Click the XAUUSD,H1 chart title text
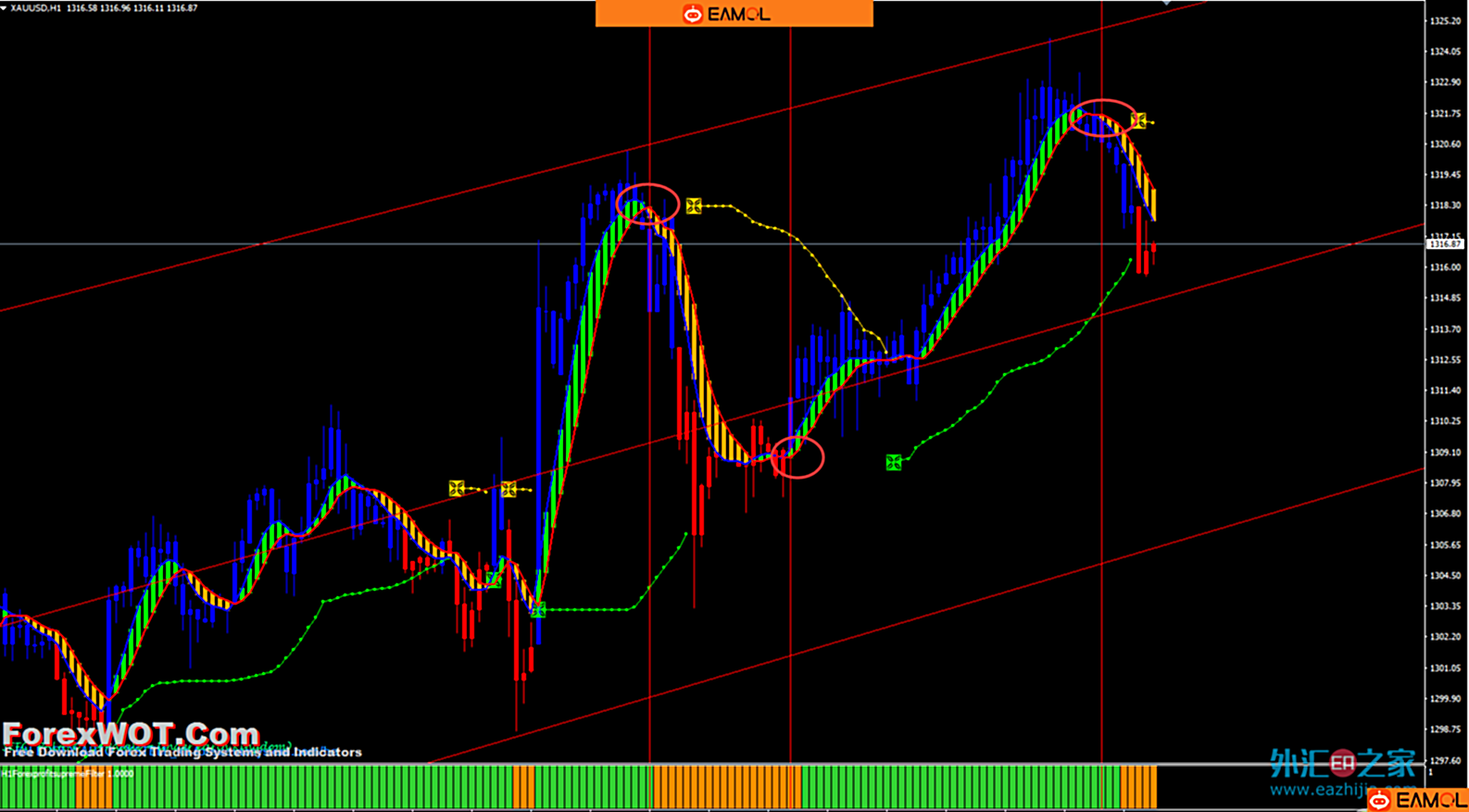 pos(37,7)
